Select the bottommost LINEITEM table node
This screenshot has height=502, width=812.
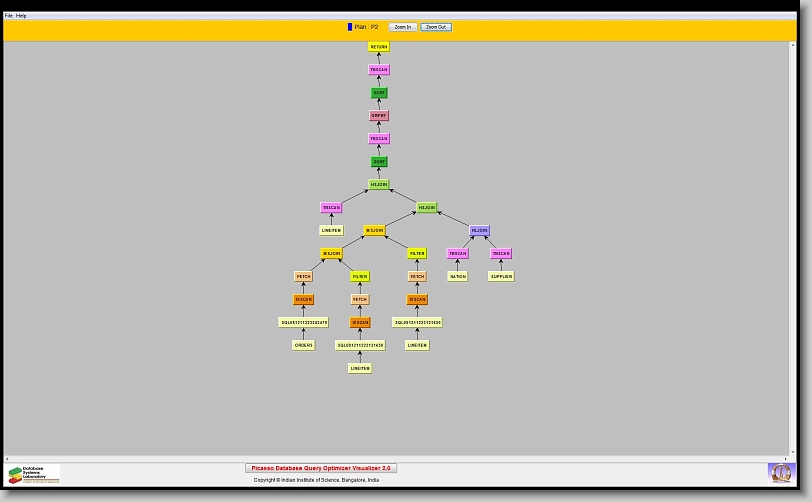pos(360,368)
